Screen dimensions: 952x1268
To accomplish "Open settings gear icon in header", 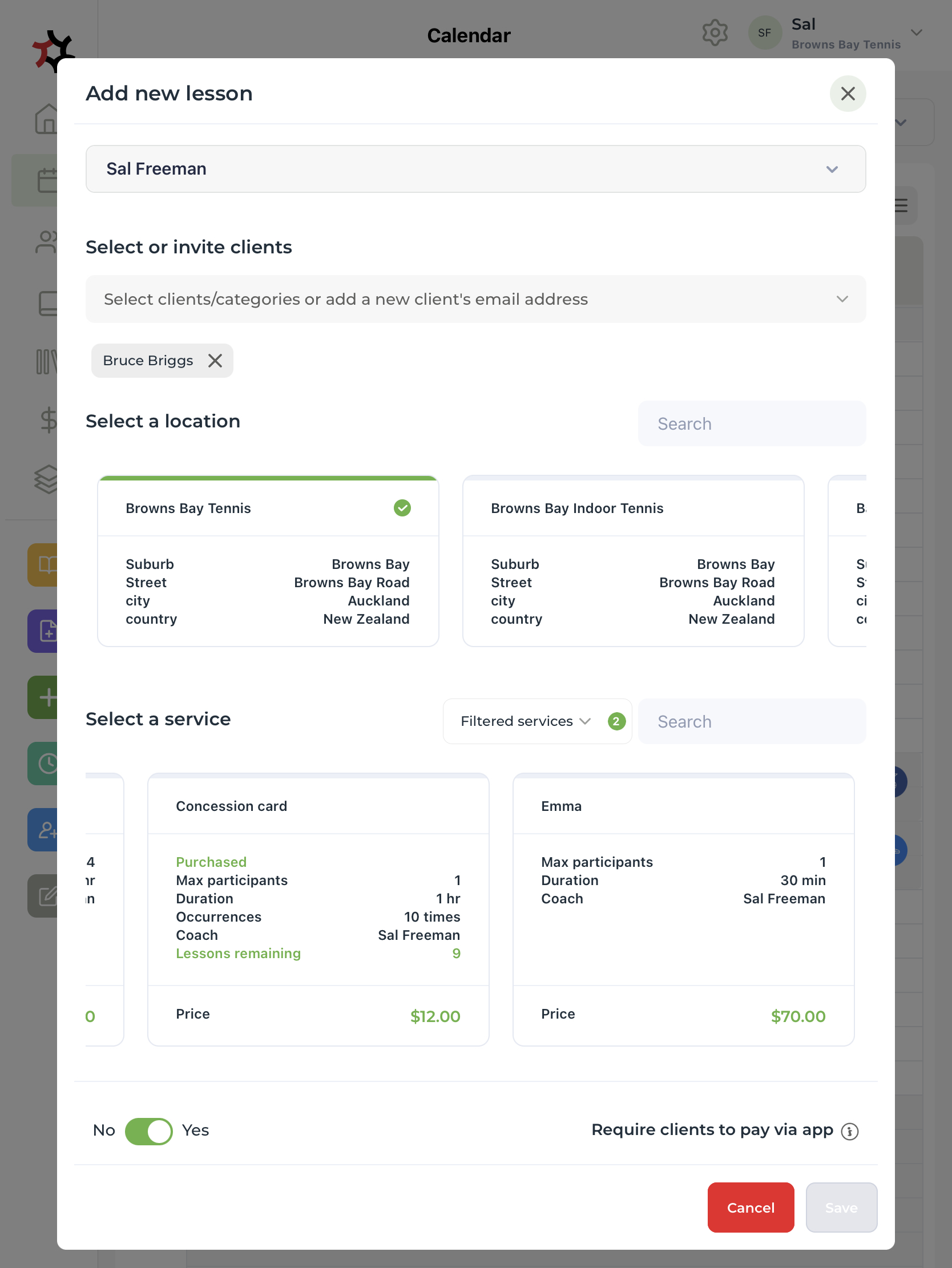I will pos(715,33).
